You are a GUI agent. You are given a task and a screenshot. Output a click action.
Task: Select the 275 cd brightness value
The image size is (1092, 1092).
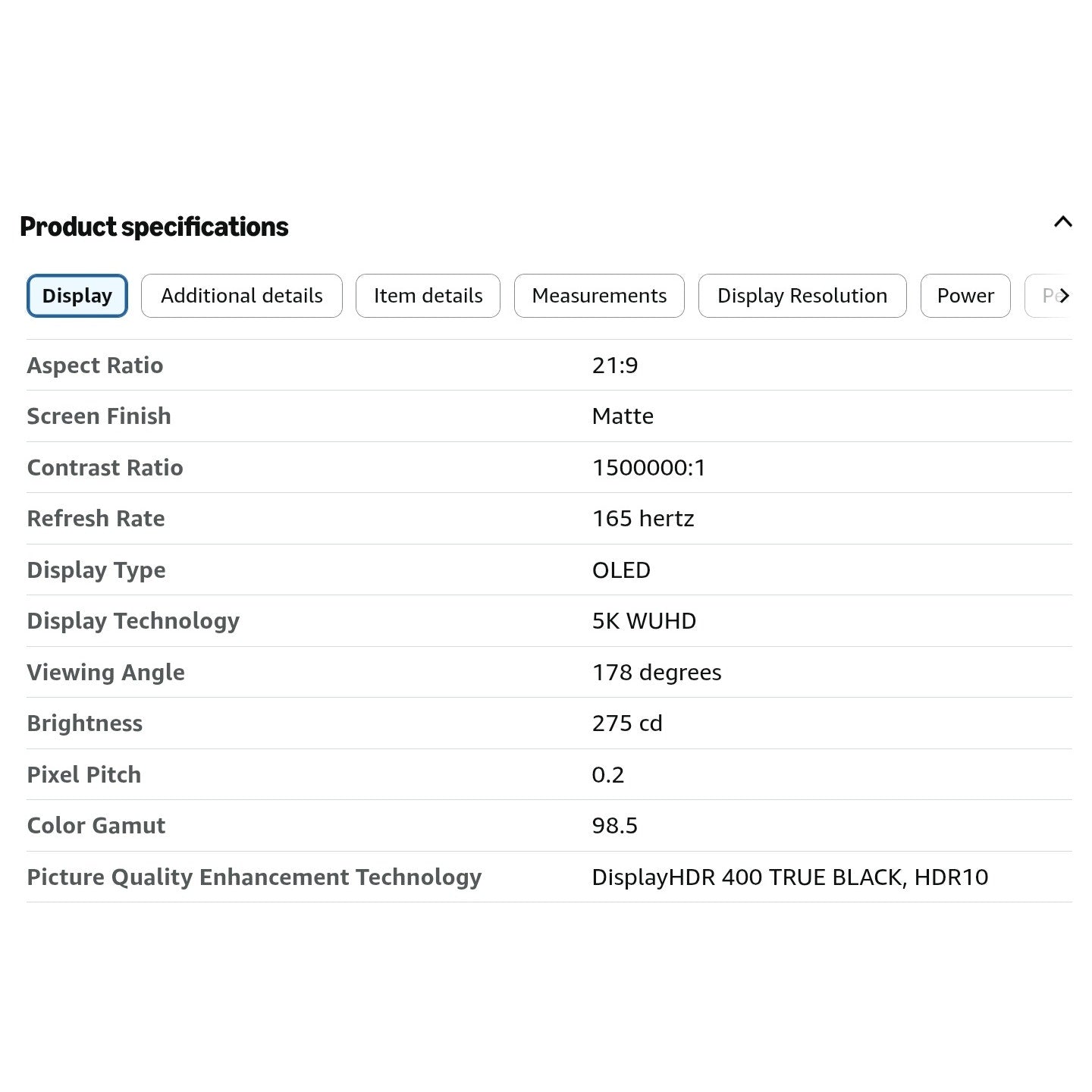click(x=627, y=723)
